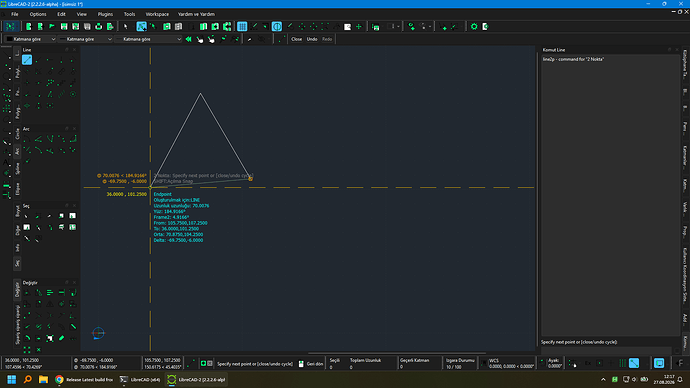Float the Arc tool panel
The width and height of the screenshot is (690, 388).
[x=67, y=129]
